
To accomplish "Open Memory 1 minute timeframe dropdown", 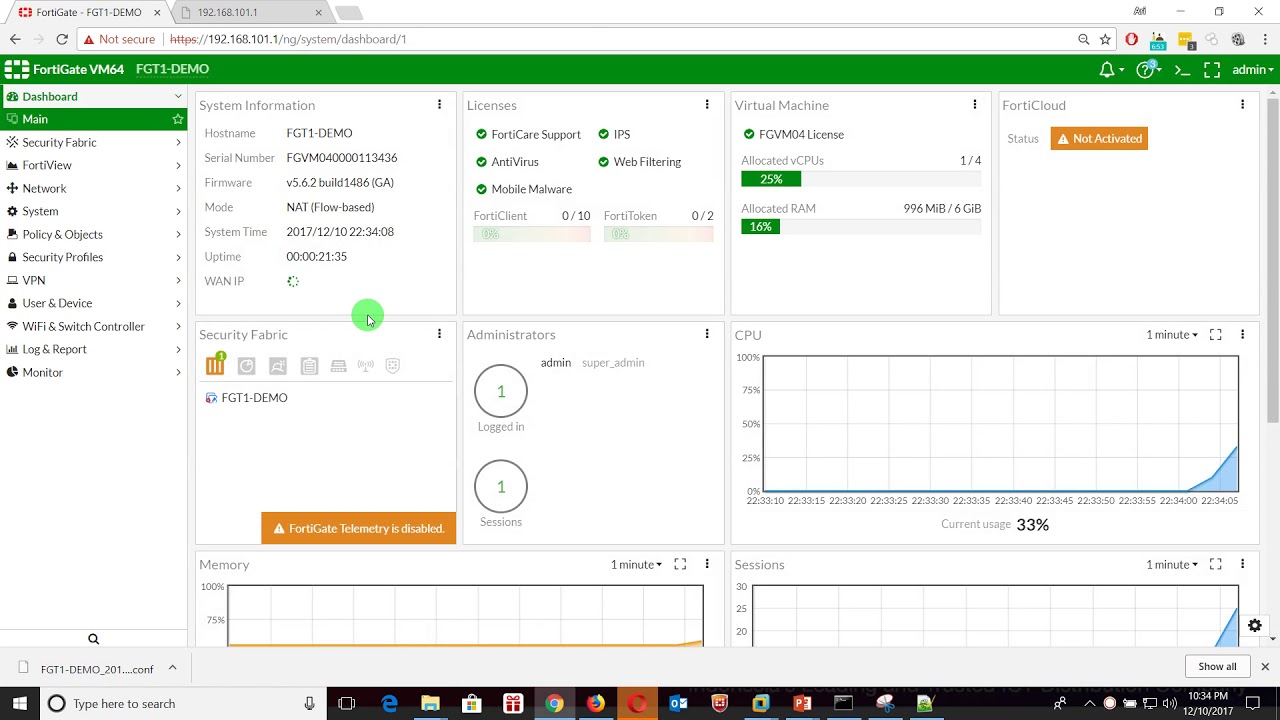I will (x=636, y=565).
